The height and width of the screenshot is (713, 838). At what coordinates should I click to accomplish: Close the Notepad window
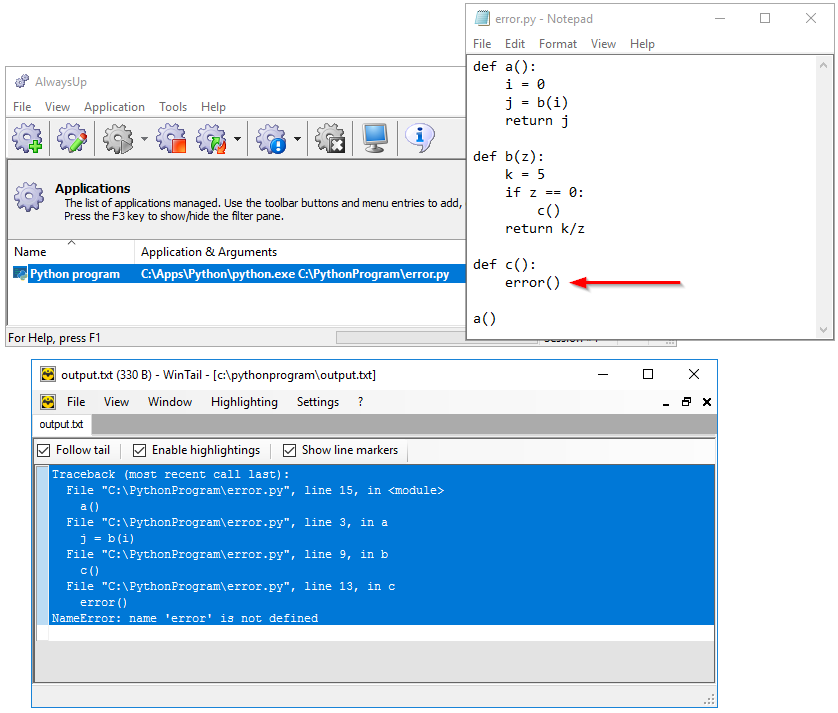tap(811, 18)
